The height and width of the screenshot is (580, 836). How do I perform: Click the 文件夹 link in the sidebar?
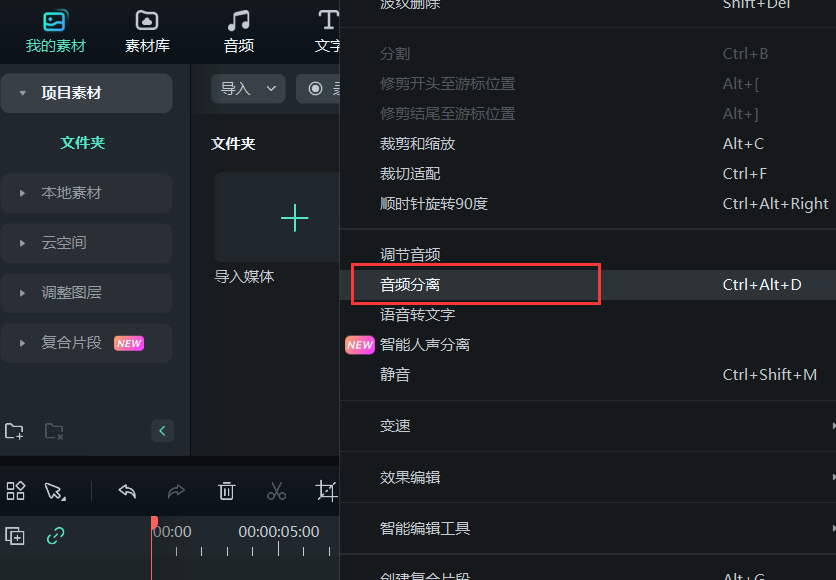click(x=83, y=143)
